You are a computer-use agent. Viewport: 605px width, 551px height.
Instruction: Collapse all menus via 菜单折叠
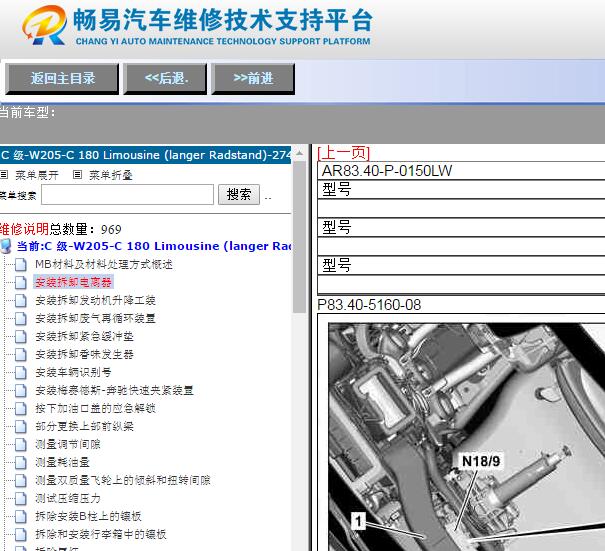pos(111,176)
